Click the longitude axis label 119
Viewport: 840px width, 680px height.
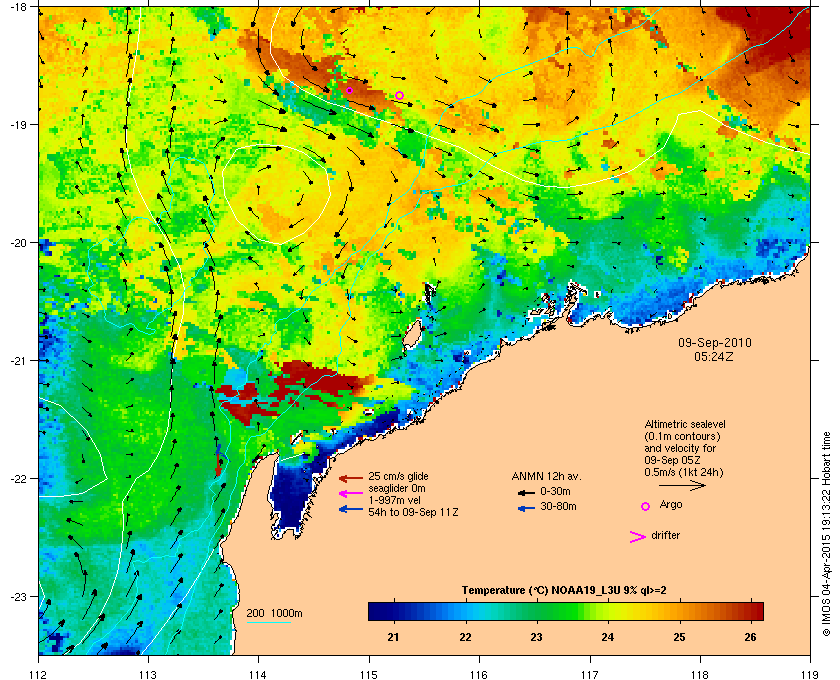[810, 674]
